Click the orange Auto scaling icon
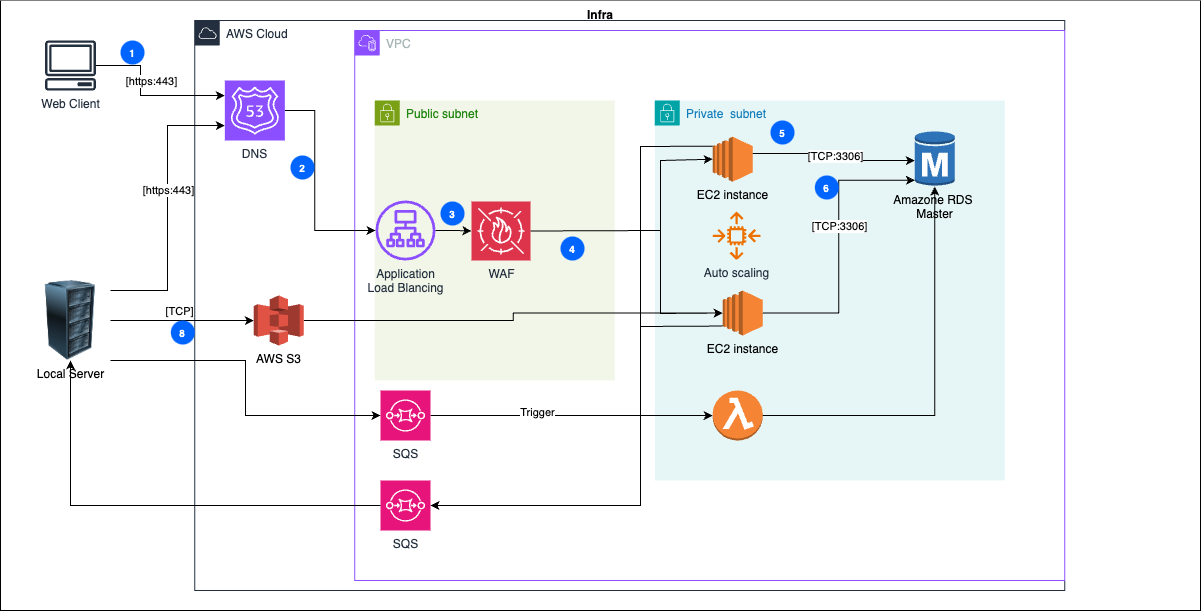Viewport: 1201px width, 611px height. (736, 236)
